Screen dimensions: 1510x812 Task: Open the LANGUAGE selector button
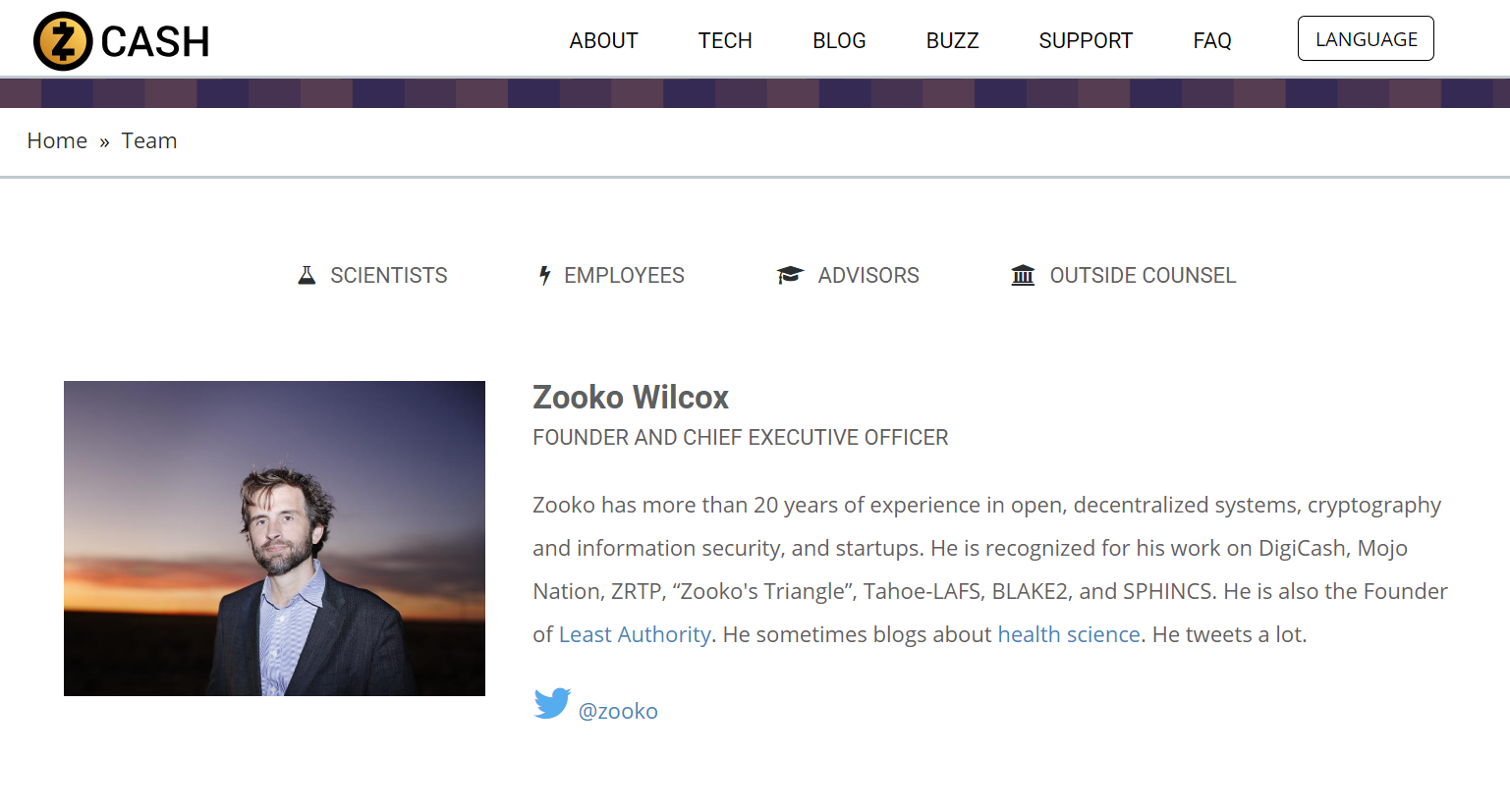1366,39
